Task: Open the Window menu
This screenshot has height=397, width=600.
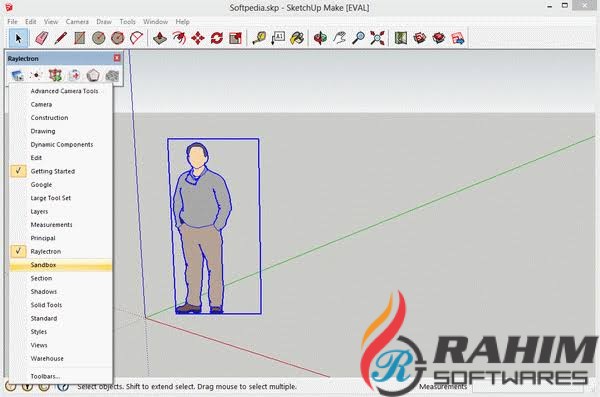Action: tap(155, 22)
